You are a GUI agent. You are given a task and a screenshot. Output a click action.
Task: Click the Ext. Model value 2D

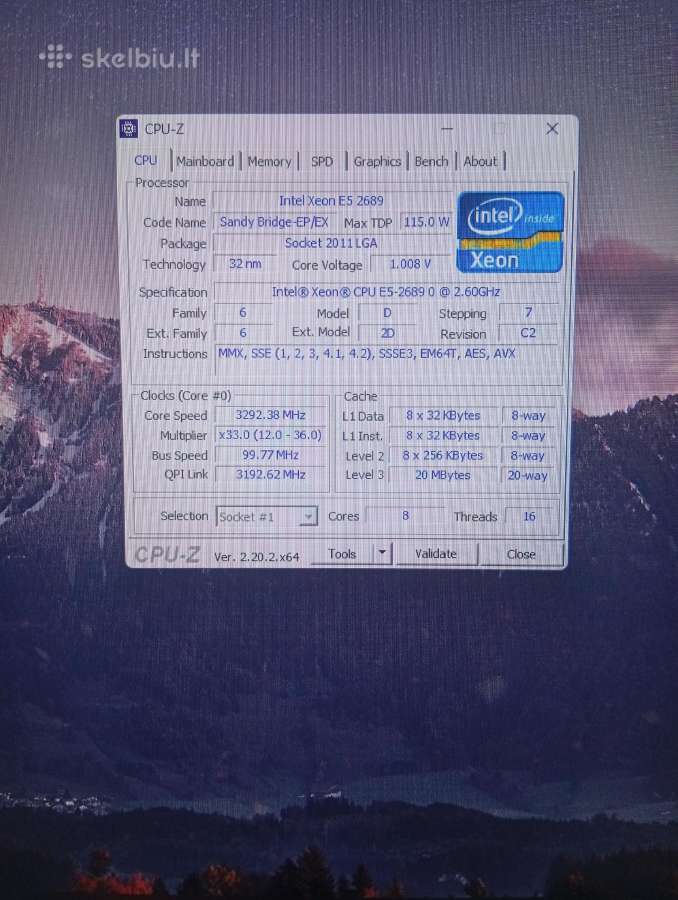tap(387, 333)
